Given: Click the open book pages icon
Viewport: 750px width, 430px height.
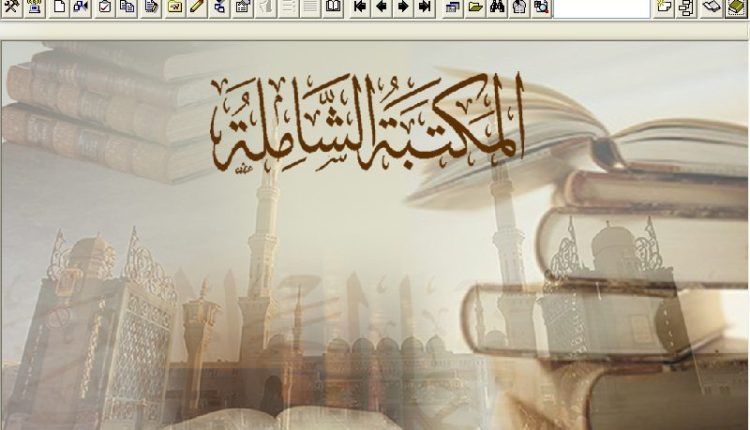Looking at the screenshot, I should coord(712,7).
